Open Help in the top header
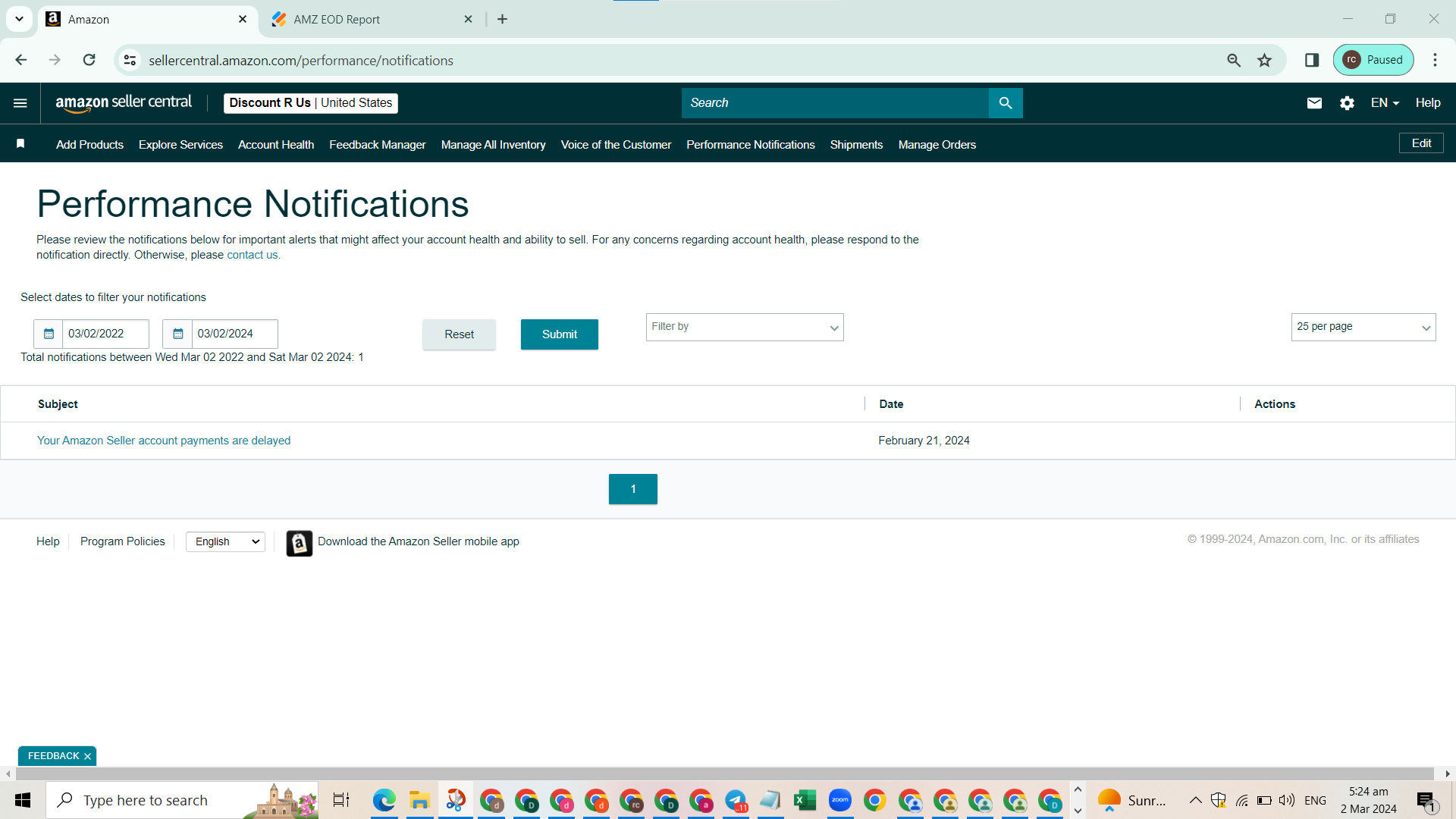The height and width of the screenshot is (819, 1456). [x=1428, y=103]
